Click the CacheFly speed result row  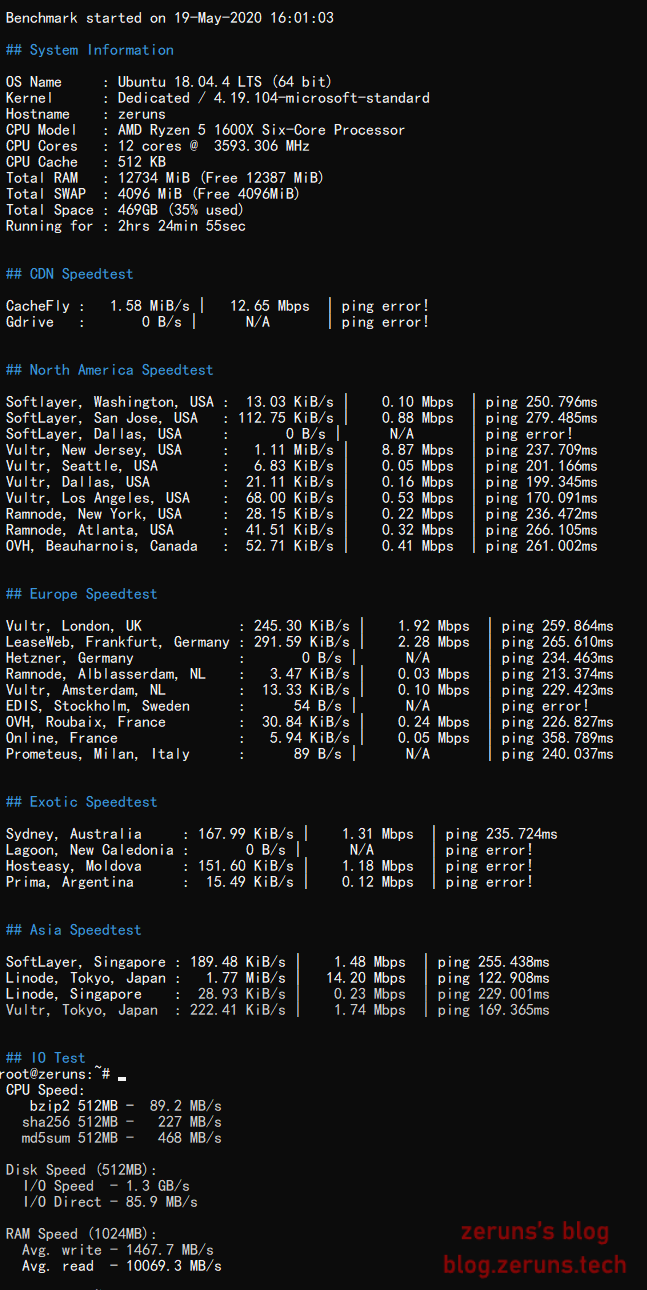pos(217,306)
